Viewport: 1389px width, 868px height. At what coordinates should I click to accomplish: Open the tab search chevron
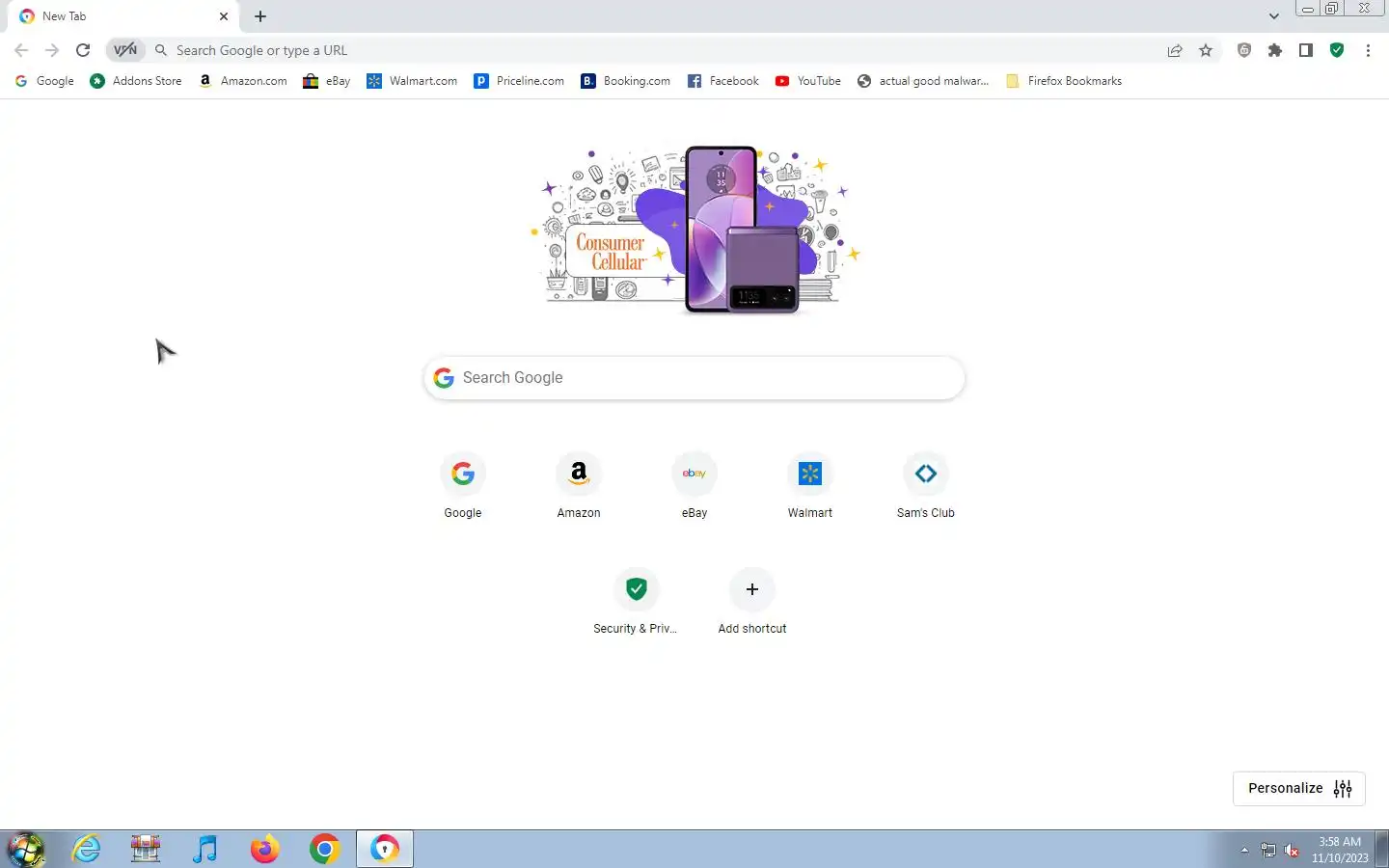click(x=1273, y=16)
